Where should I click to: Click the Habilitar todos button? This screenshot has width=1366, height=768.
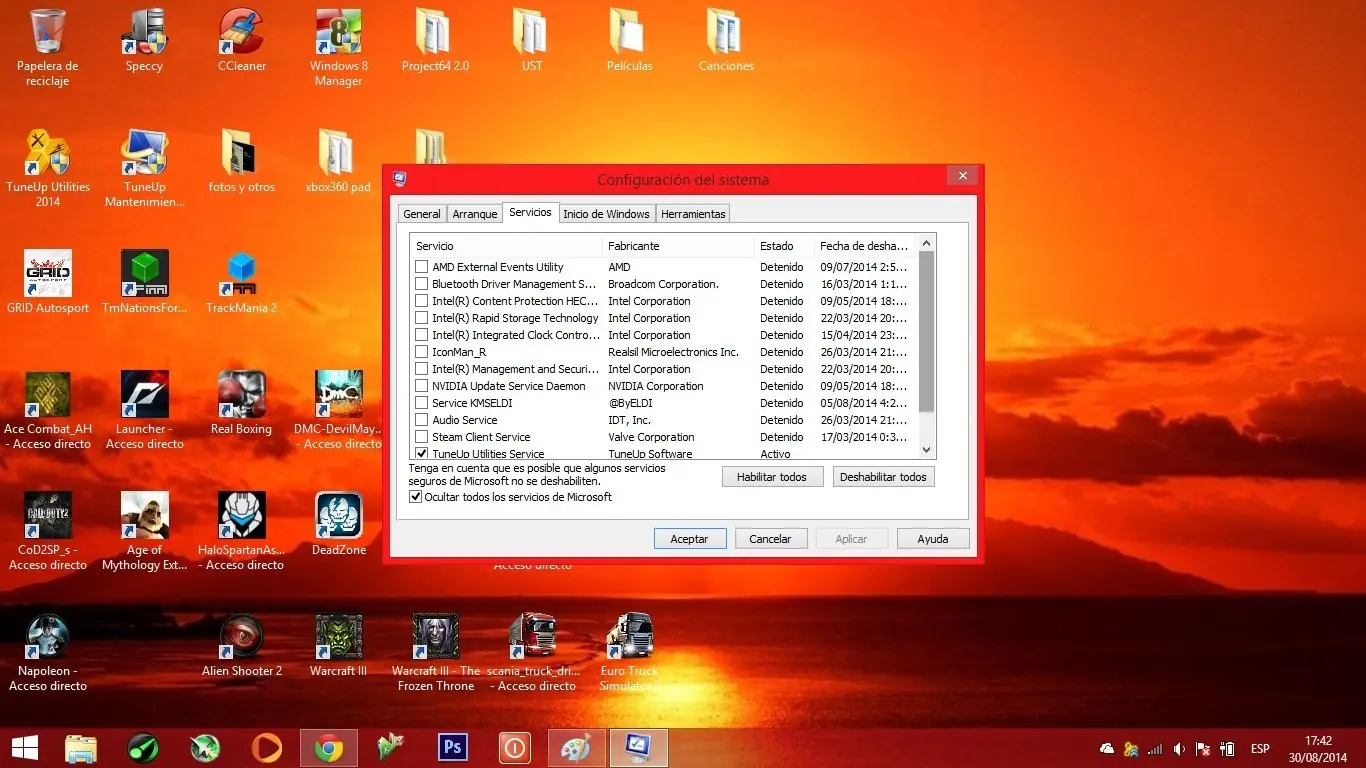pyautogui.click(x=772, y=477)
